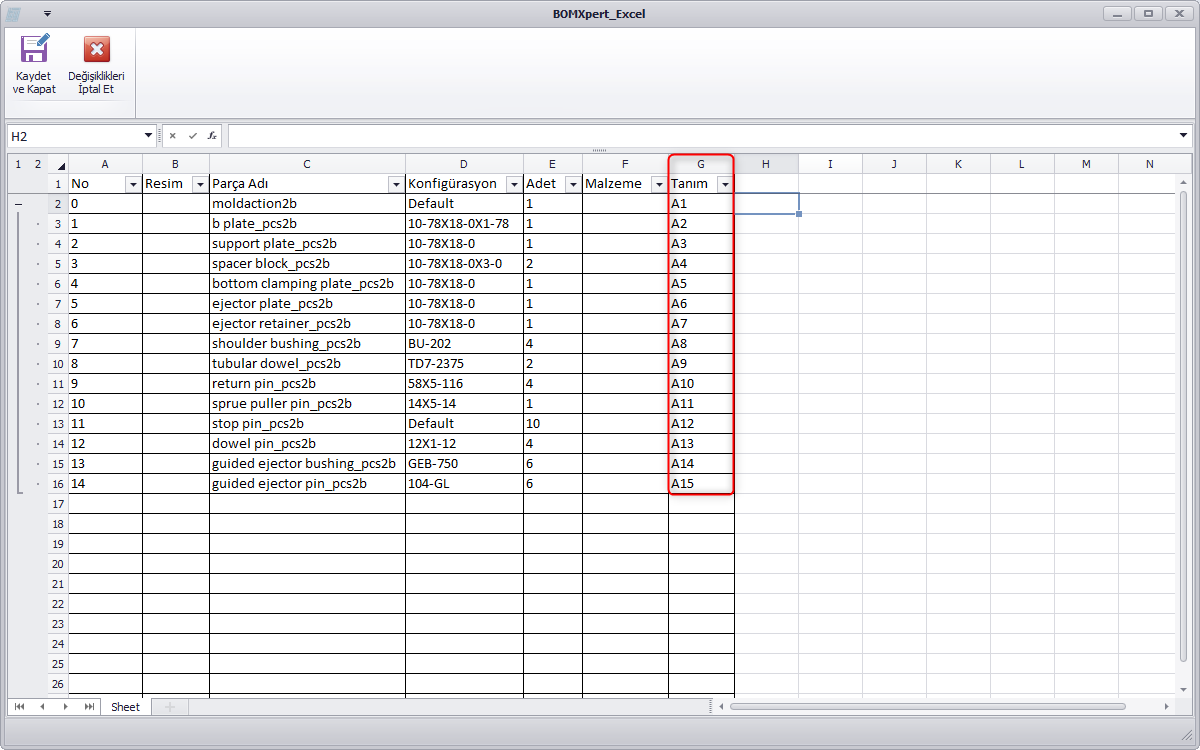This screenshot has width=1200, height=750.
Task: Click the Adet cell showing 10
Action: pos(553,424)
